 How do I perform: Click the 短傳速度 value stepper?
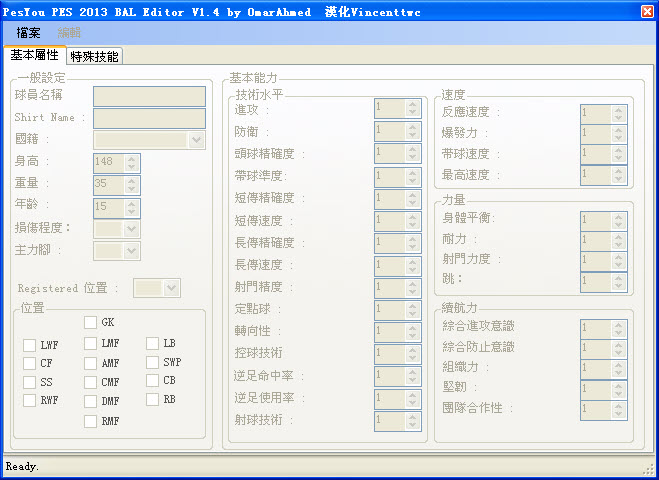click(x=398, y=221)
